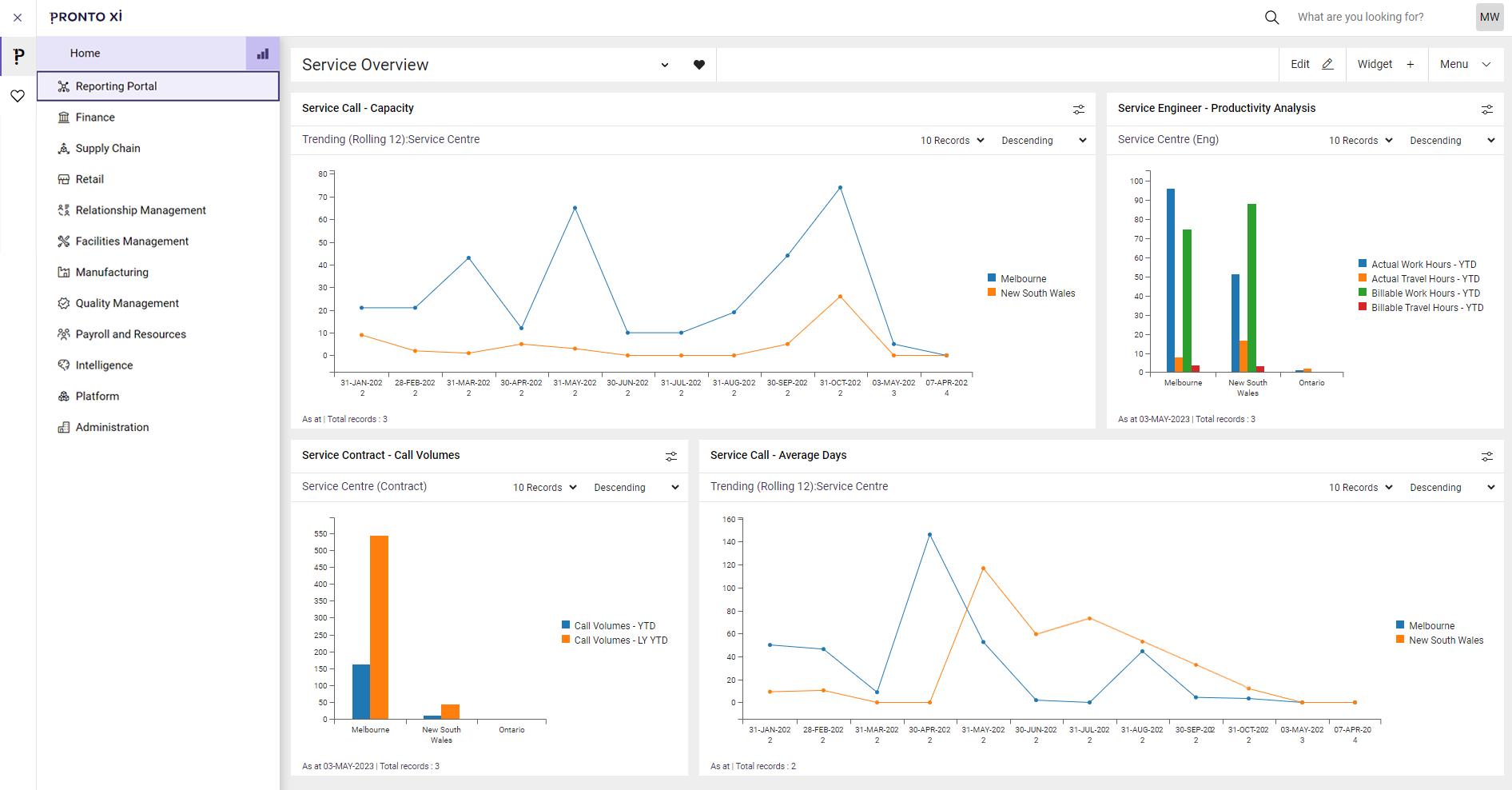The height and width of the screenshot is (790, 1512).
Task: Open Descending dropdown in Call Volumes widget
Action: pyautogui.click(x=636, y=487)
